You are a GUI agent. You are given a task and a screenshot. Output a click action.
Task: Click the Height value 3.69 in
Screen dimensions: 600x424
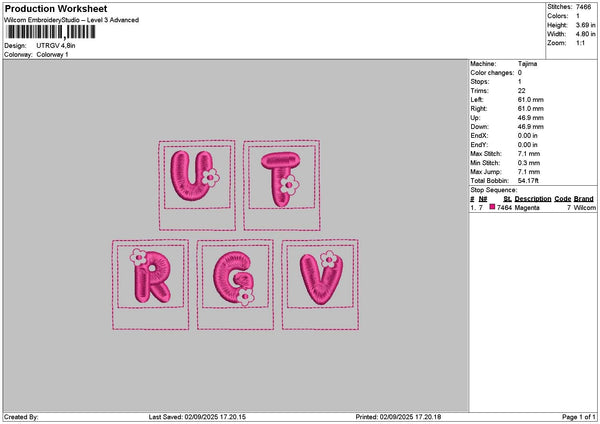click(x=585, y=25)
